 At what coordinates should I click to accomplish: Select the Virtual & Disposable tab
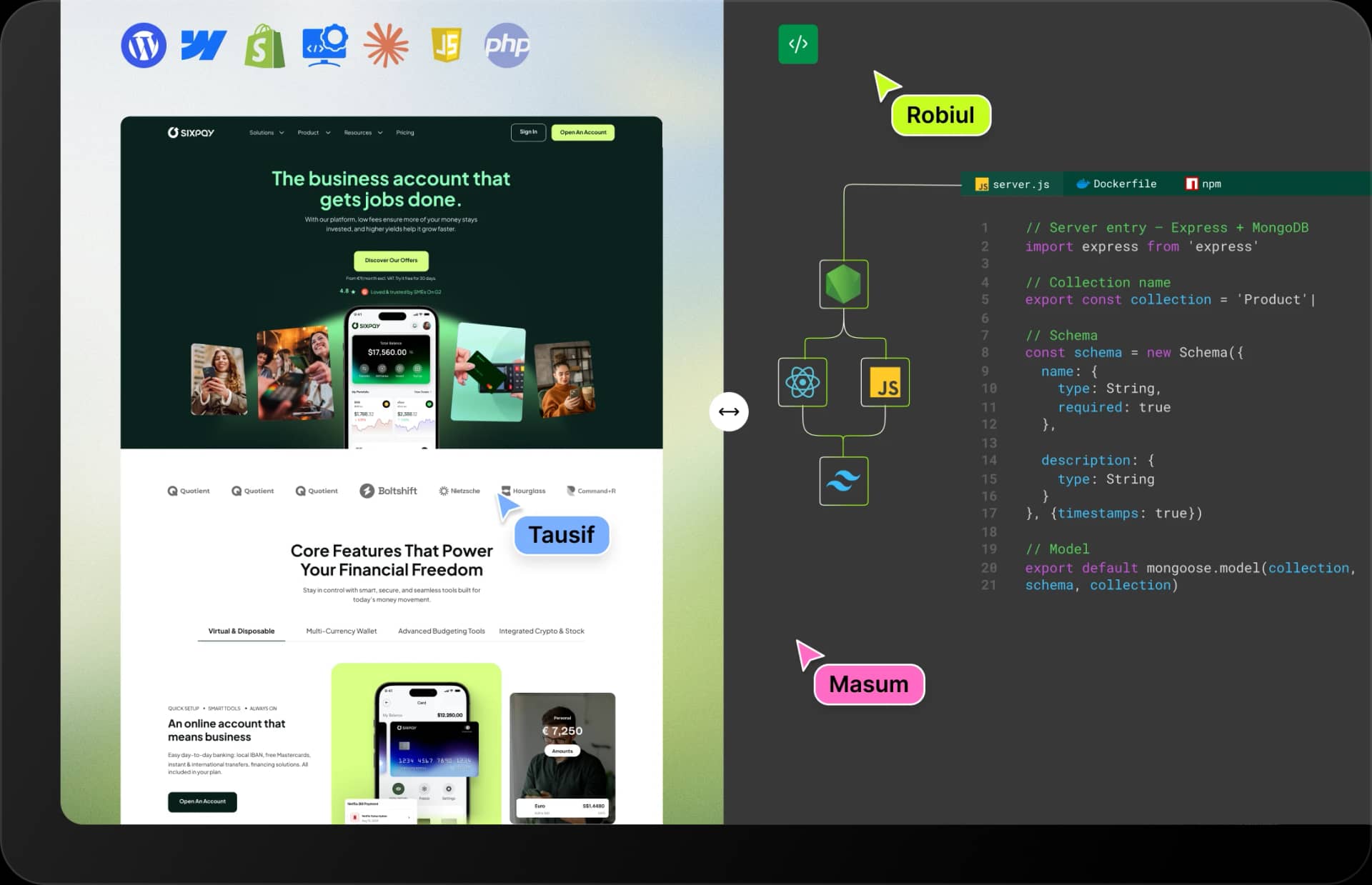coord(242,631)
